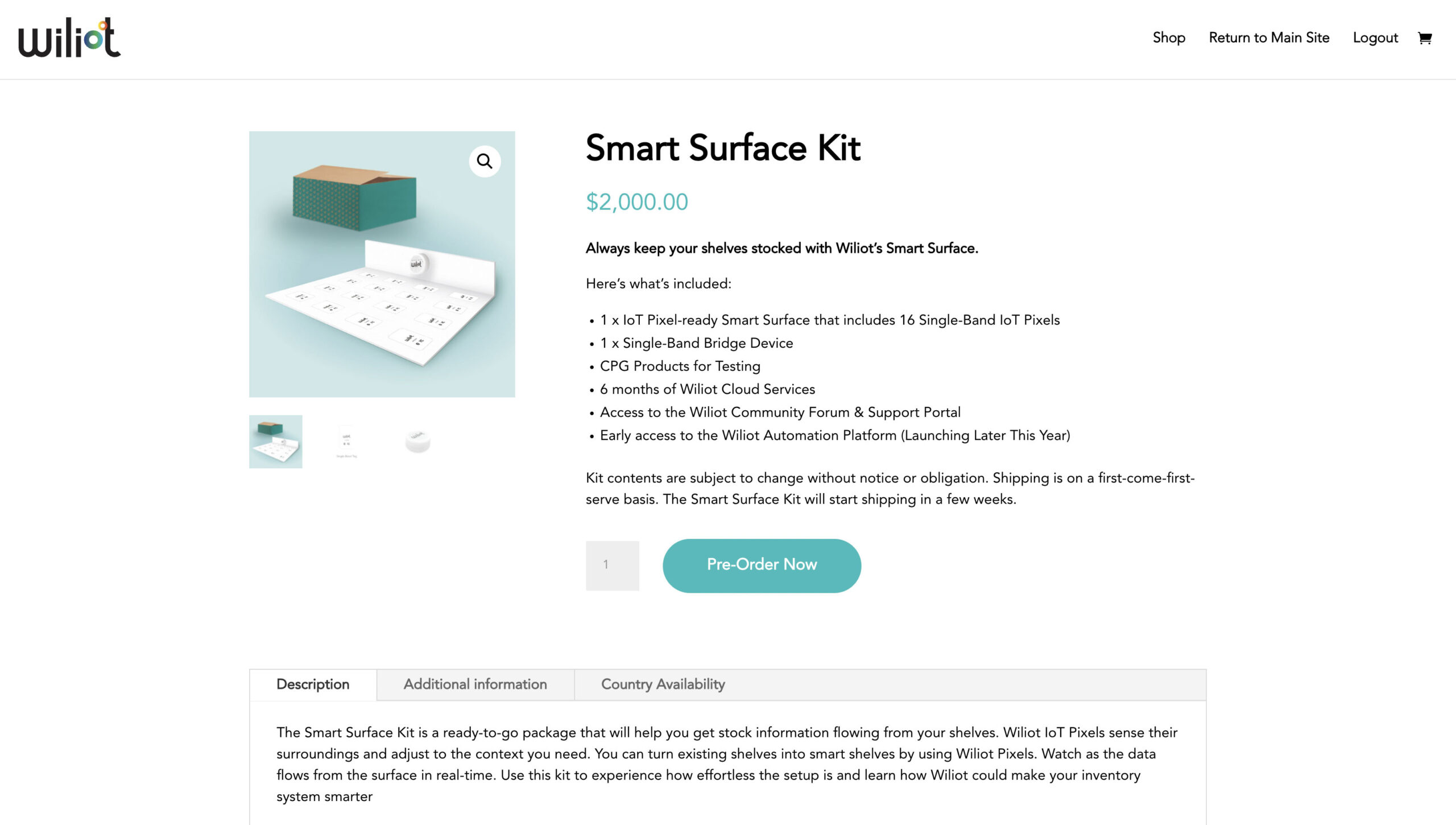Viewport: 1456px width, 825px height.
Task: Click the $2,000.00 price
Action: tap(637, 202)
